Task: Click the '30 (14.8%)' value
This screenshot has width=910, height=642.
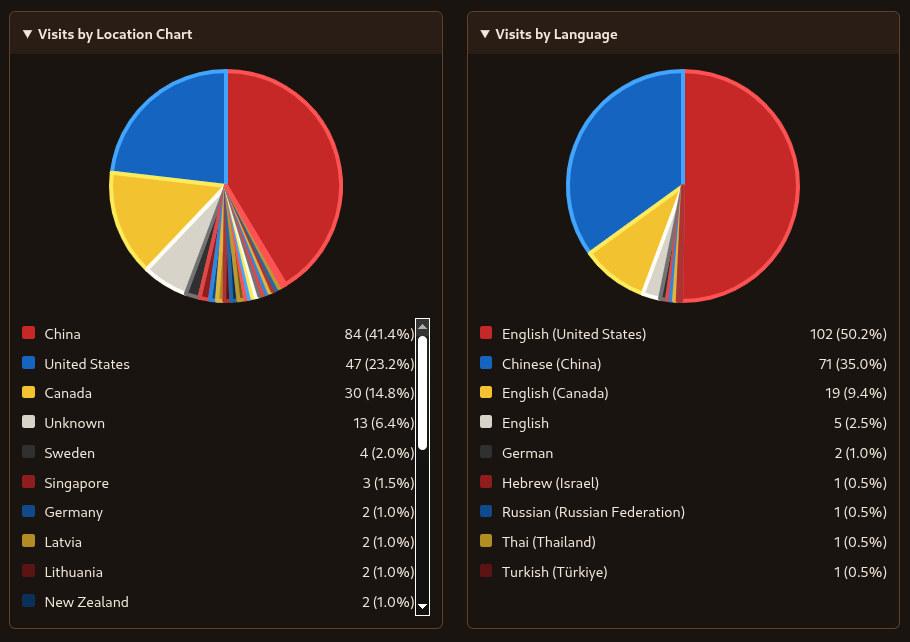Action: click(x=379, y=394)
